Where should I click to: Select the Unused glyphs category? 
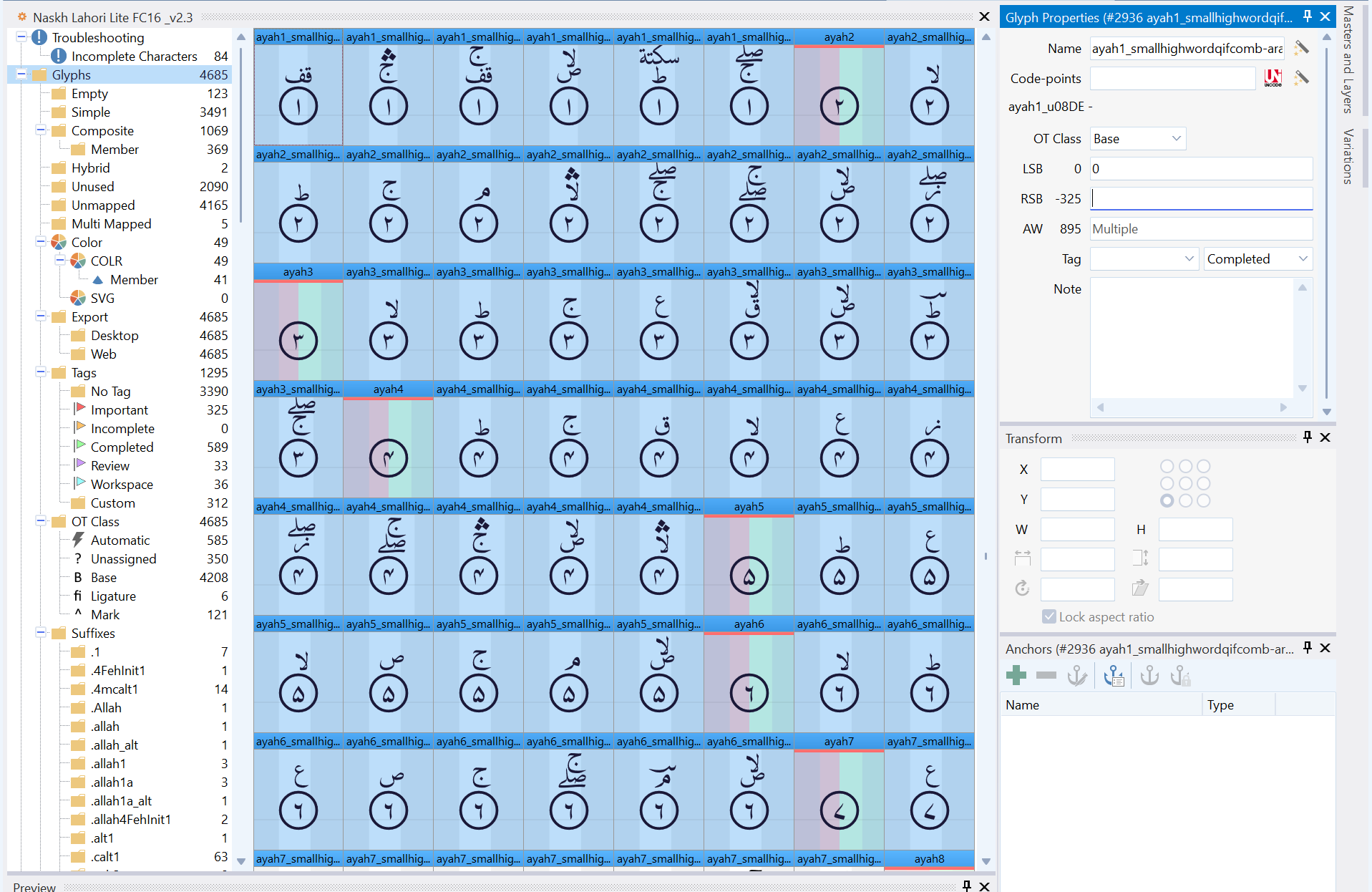pos(92,186)
